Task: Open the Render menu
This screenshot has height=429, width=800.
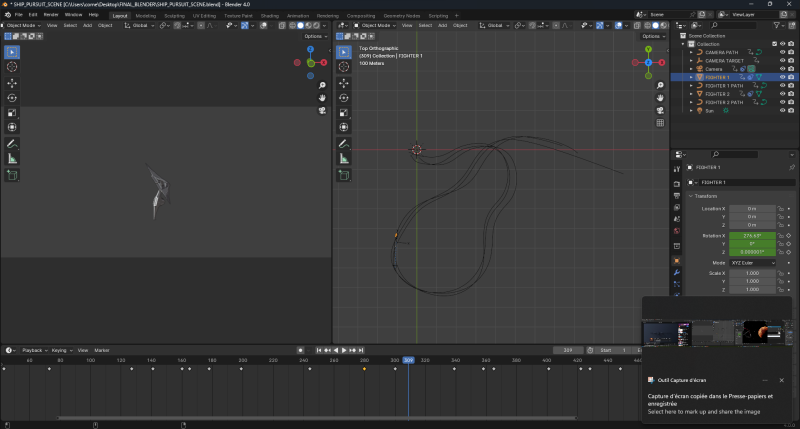Action: [51, 15]
